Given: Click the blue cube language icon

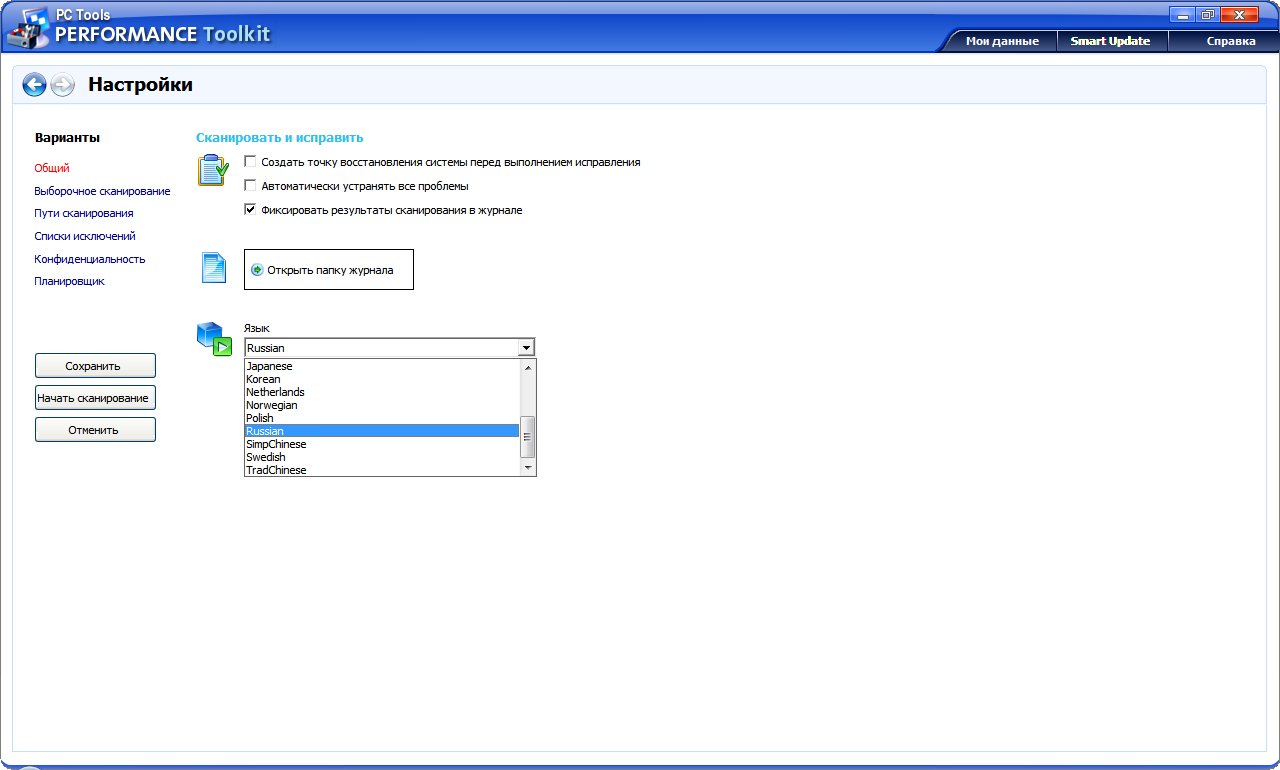Looking at the screenshot, I should [214, 338].
